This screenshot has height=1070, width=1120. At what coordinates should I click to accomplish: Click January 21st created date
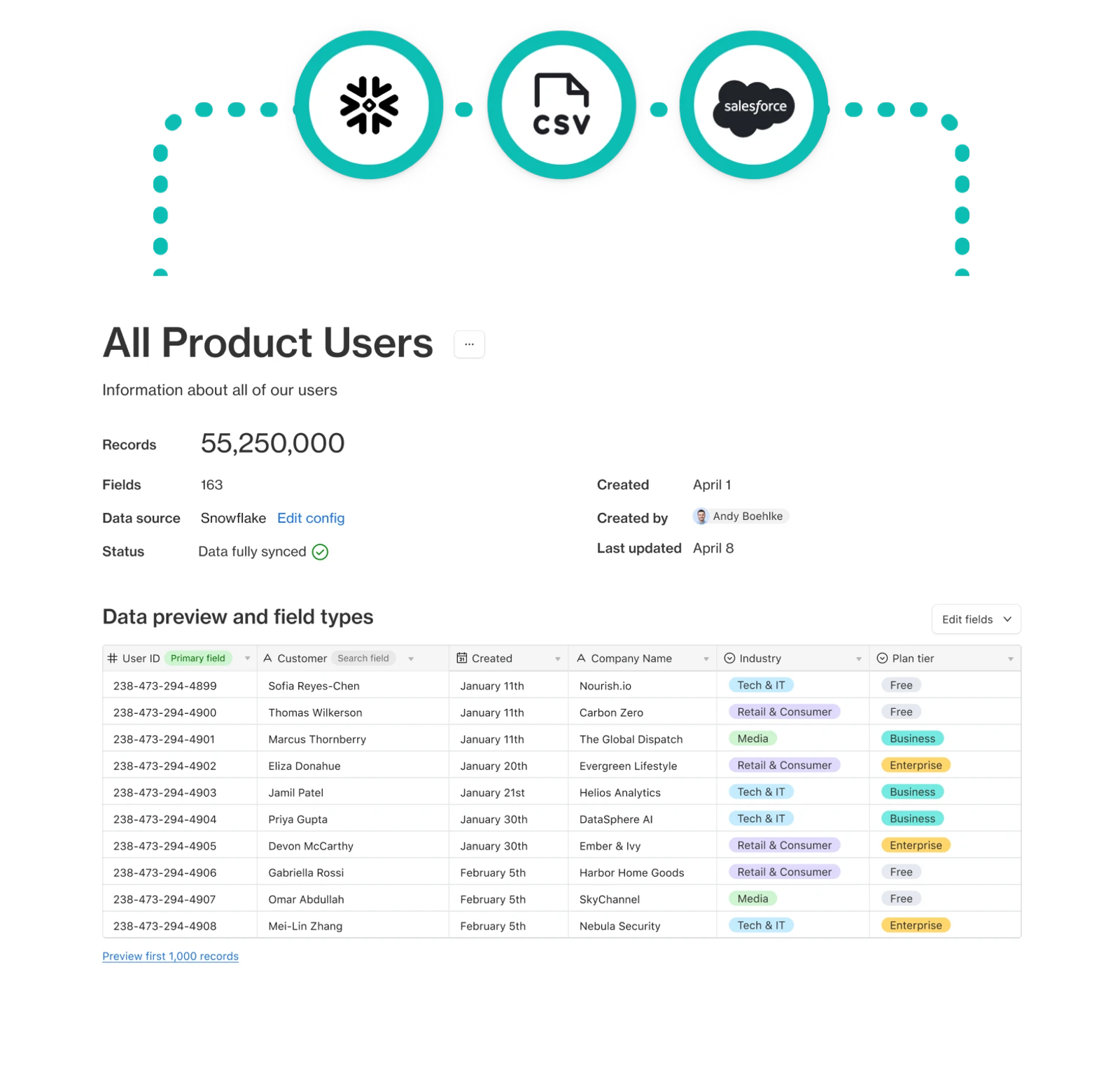point(492,793)
